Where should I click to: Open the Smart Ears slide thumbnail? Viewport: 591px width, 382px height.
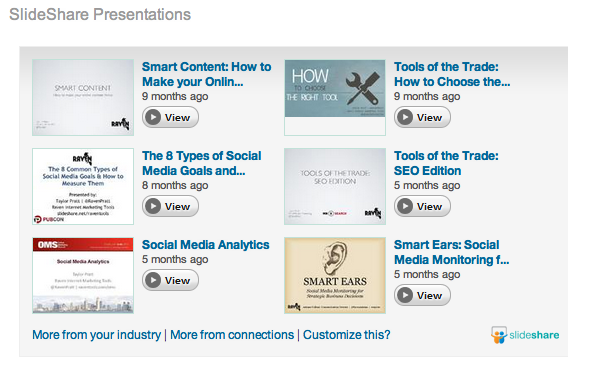335,275
